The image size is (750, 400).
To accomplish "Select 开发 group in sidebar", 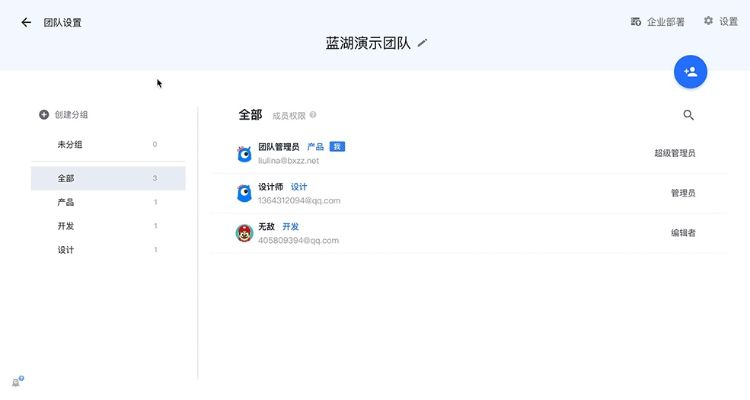I will [x=108, y=226].
